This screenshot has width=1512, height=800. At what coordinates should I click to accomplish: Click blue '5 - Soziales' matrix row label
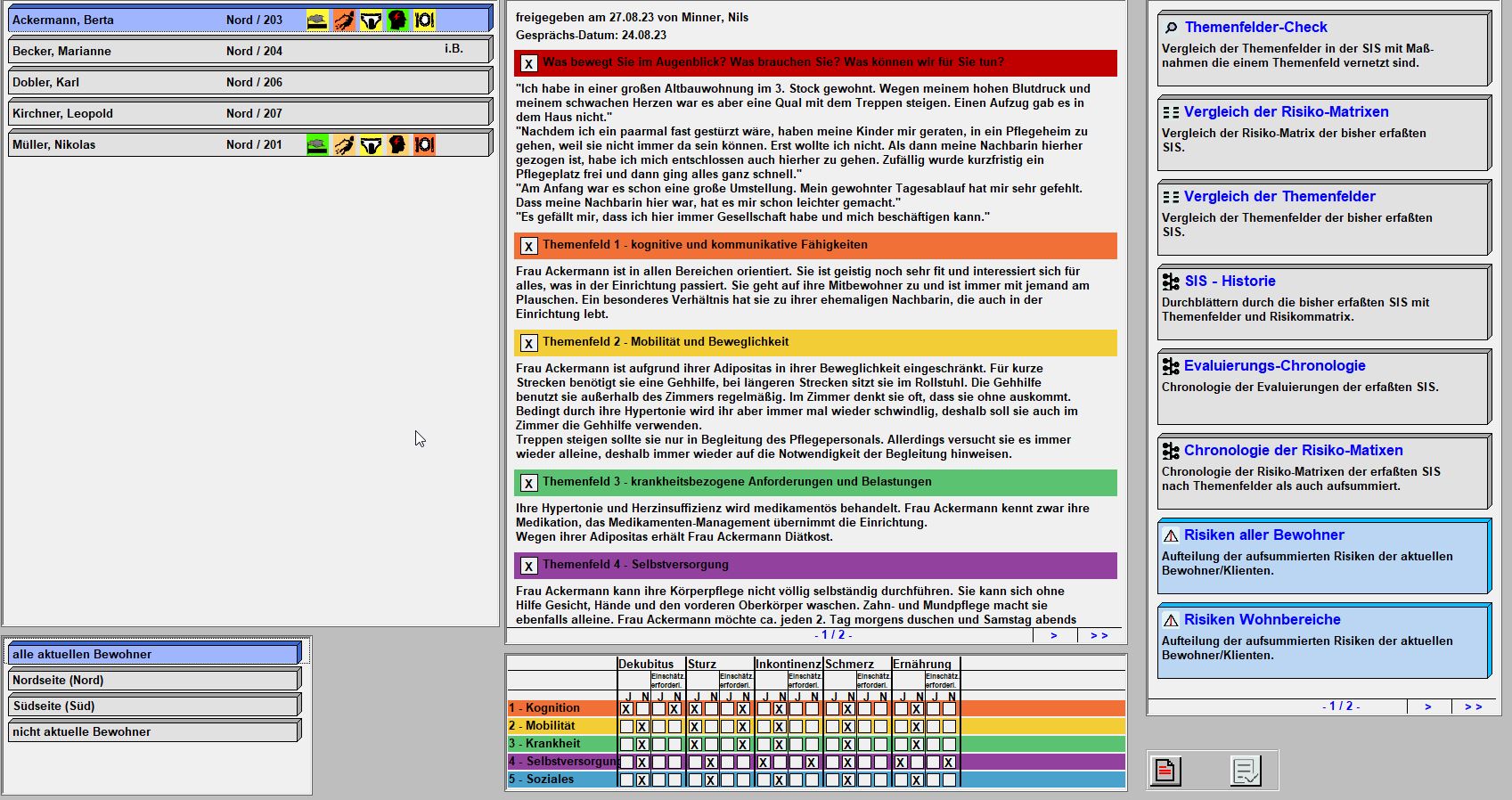542,780
